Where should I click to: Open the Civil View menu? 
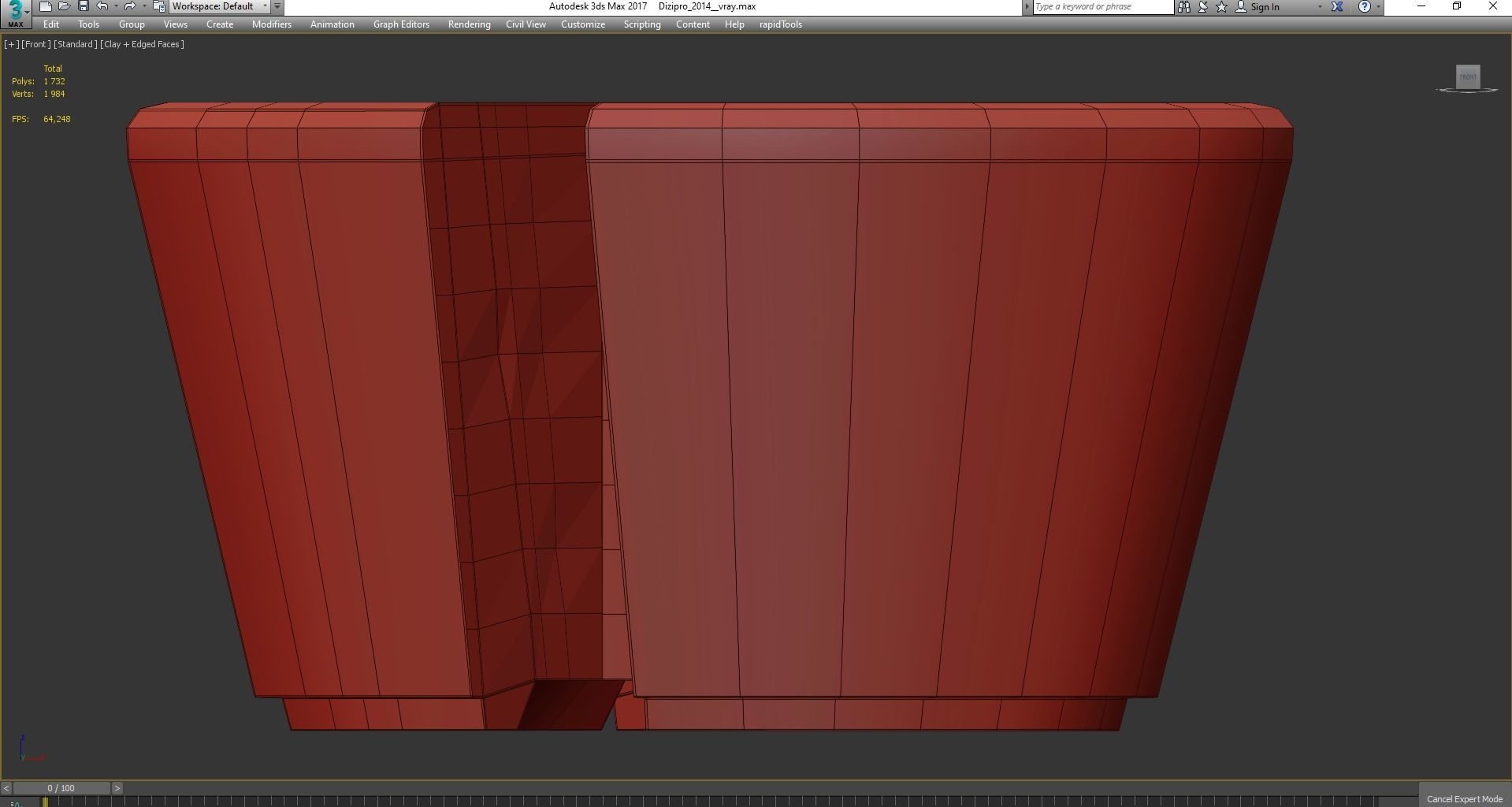pyautogui.click(x=526, y=24)
